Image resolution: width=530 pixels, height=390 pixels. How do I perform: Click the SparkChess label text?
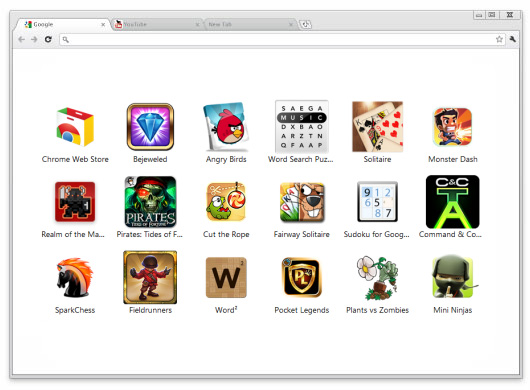(75, 310)
